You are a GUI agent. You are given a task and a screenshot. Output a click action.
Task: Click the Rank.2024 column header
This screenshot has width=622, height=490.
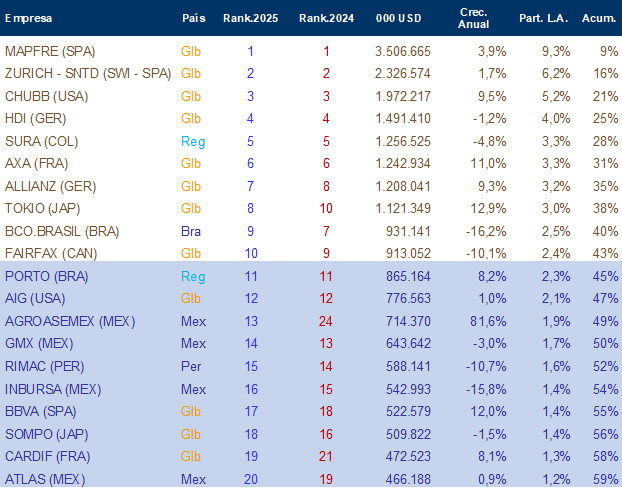(326, 18)
